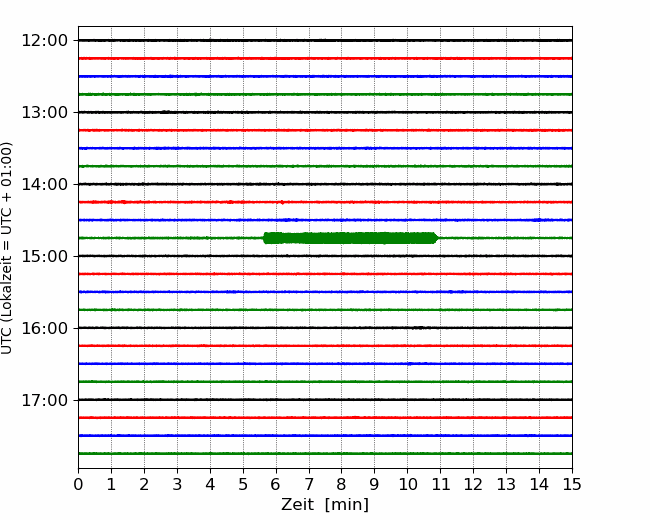
Task: Select x-axis tick label 8
Action: (342, 484)
